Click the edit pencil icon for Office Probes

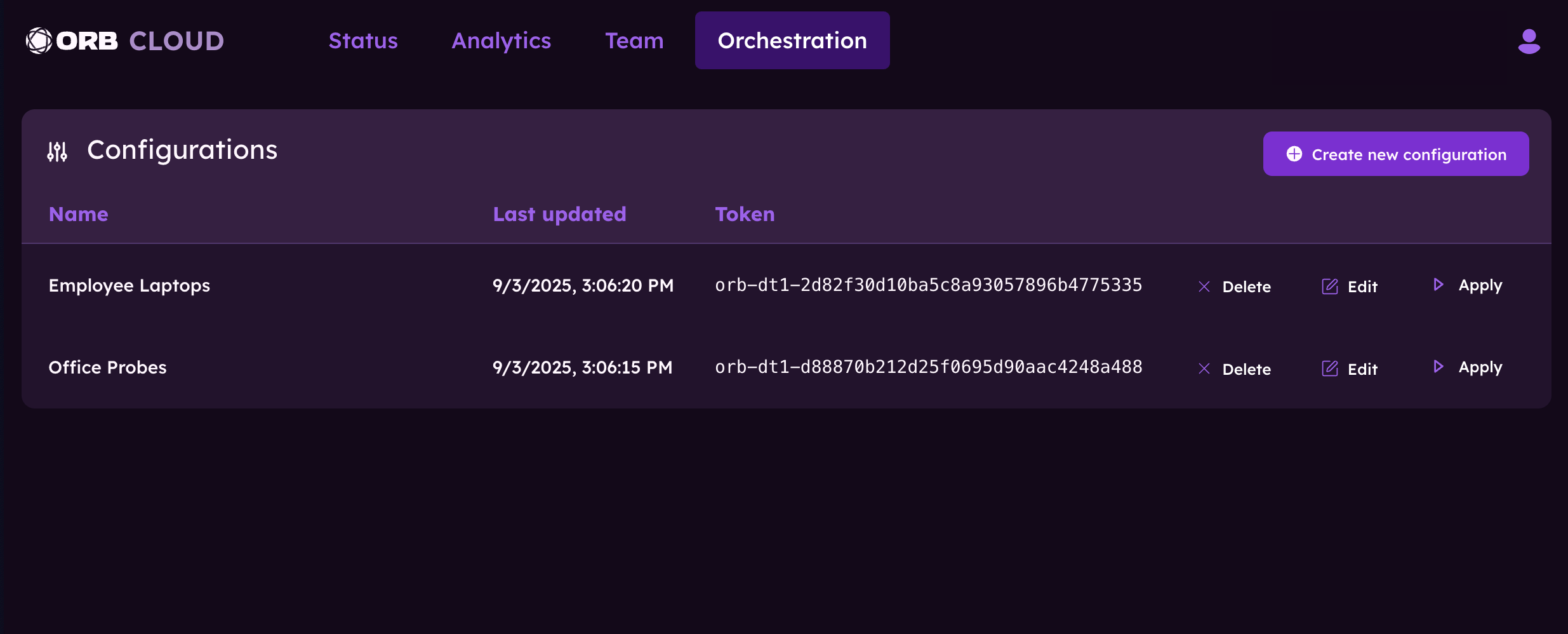1329,368
